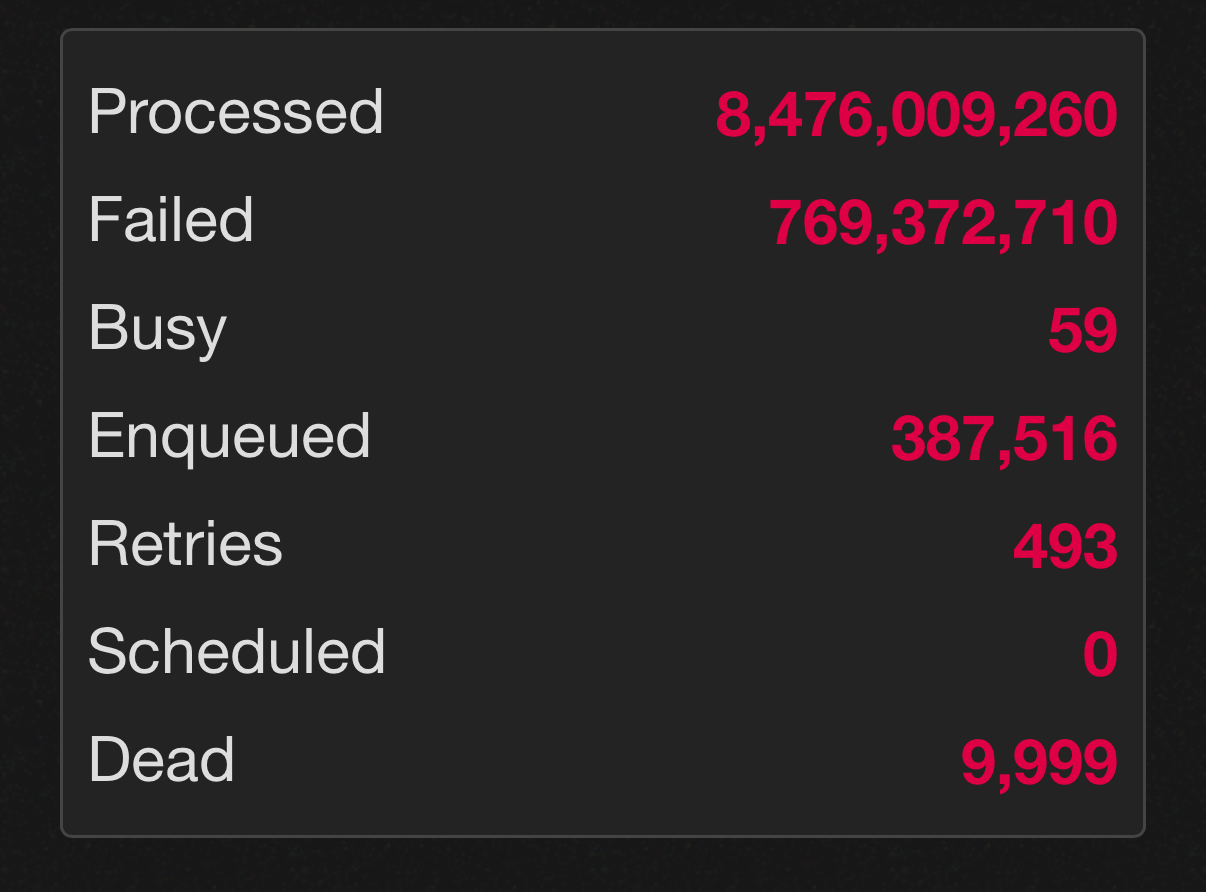Click the scheduled count 0
Viewport: 1206px width, 892px height.
tap(1100, 655)
